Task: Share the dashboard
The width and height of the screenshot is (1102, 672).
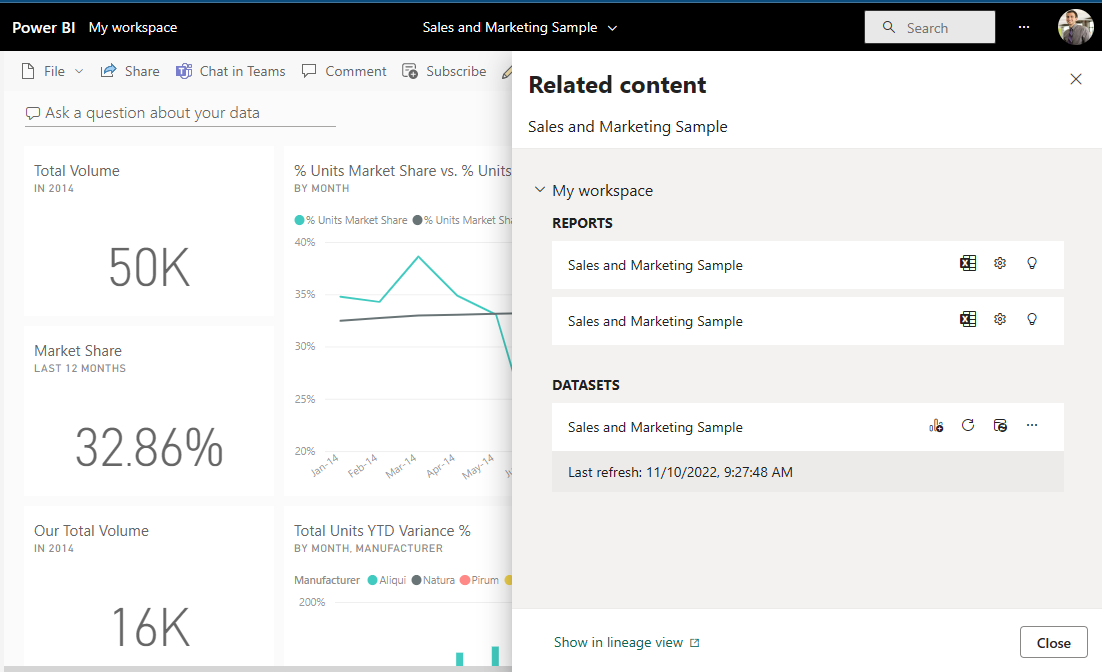Action: [x=129, y=71]
